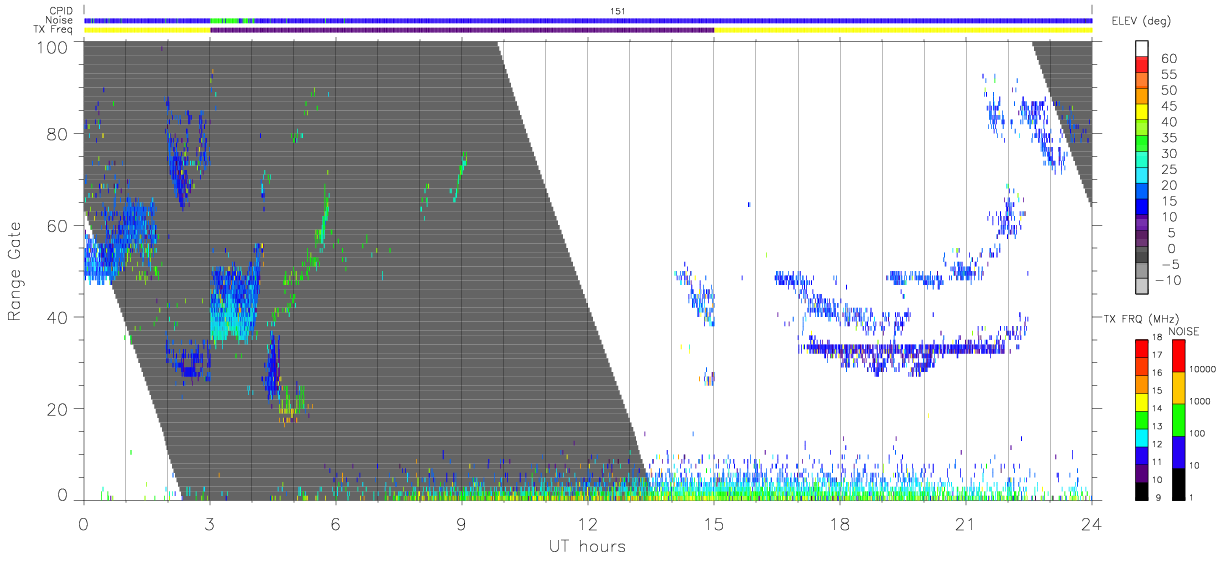Click the red segment of the ELEV color bar
Image resolution: width=1228 pixels, height=567 pixels.
point(1142,66)
